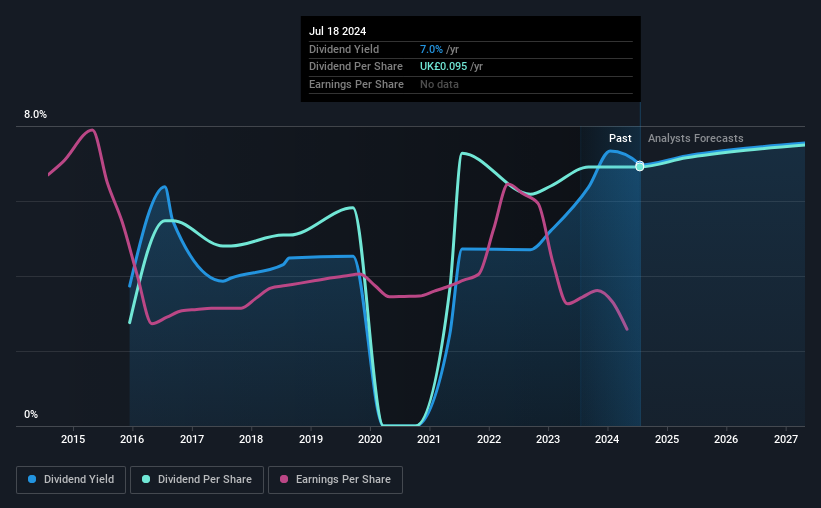Click the 2023 x-axis label
Image resolution: width=821 pixels, height=508 pixels.
pos(548,439)
